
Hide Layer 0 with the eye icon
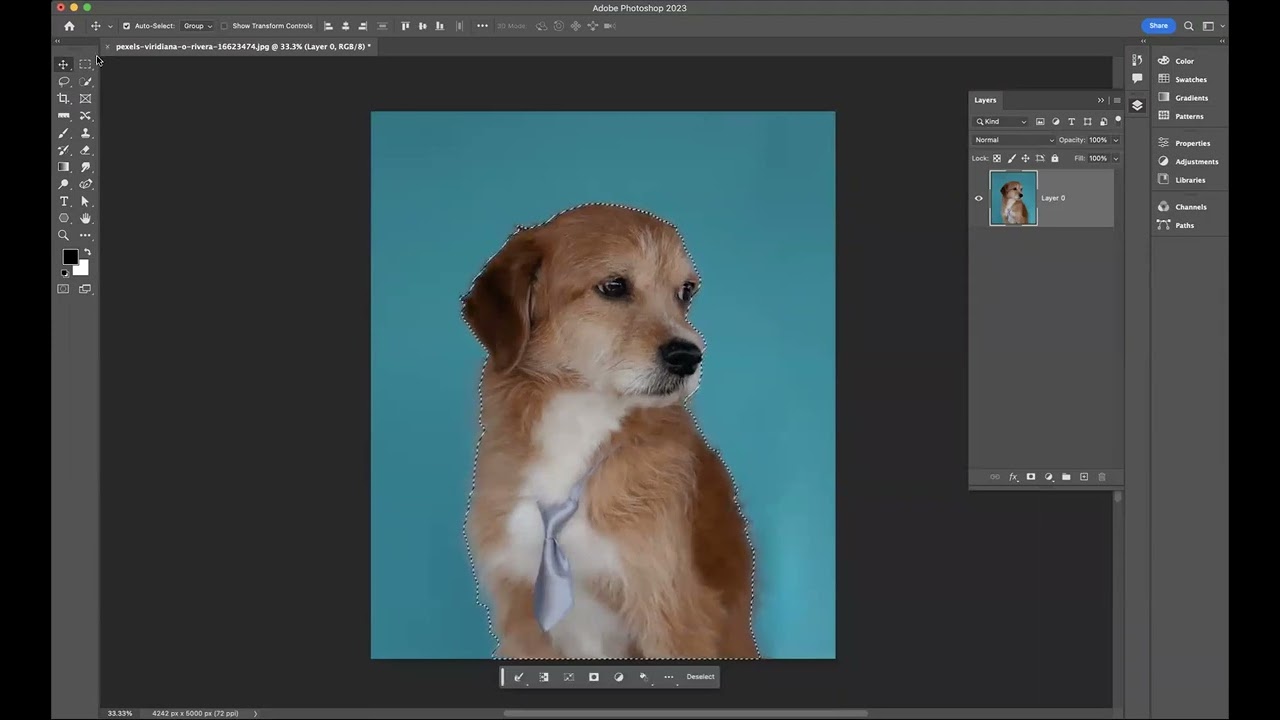979,198
